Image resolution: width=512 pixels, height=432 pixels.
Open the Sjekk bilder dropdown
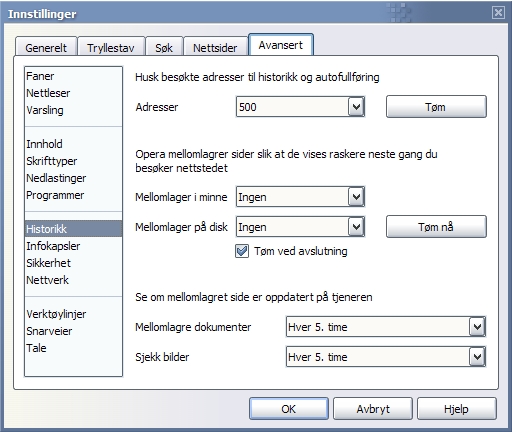(x=386, y=357)
